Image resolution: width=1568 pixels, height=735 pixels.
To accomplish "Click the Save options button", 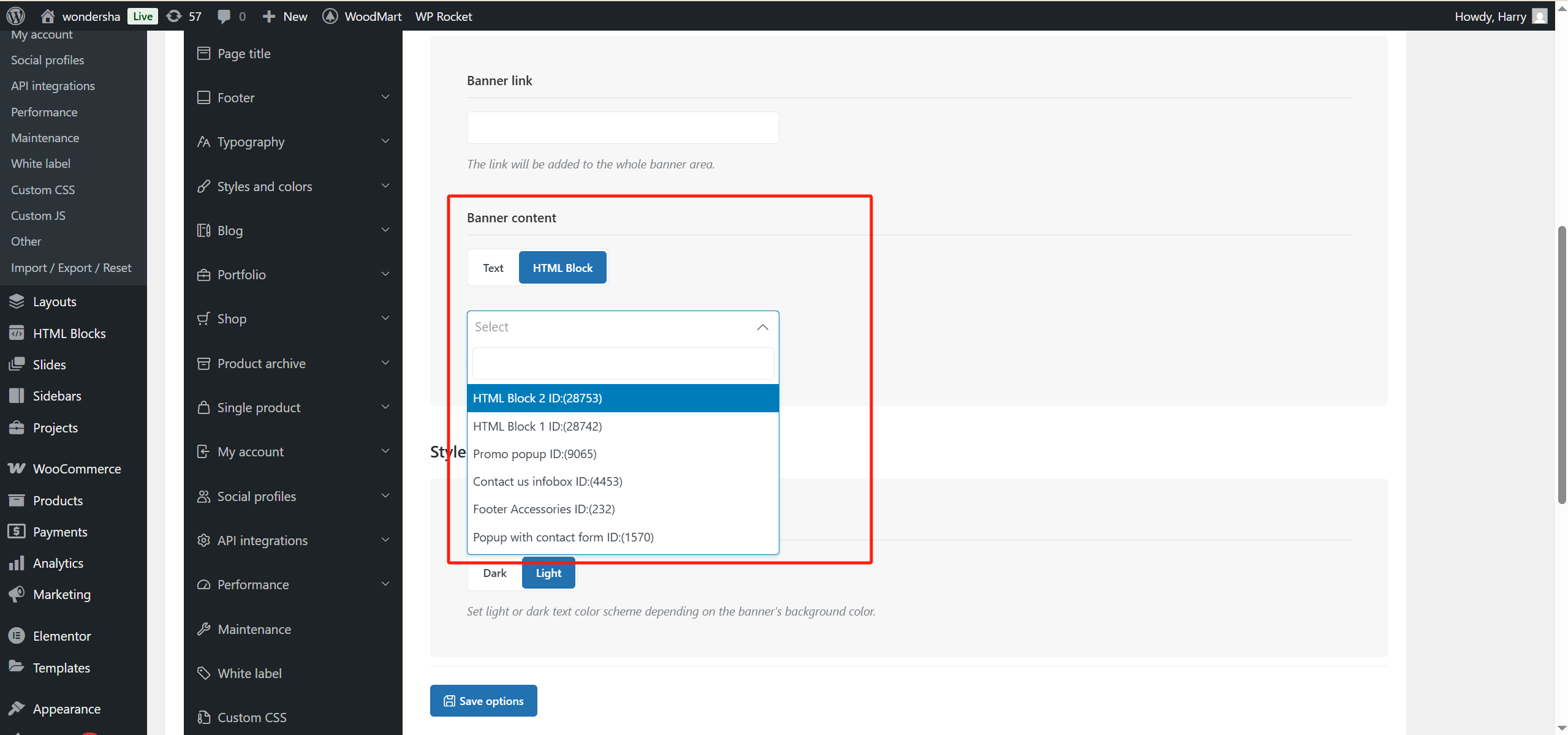I will (x=483, y=700).
